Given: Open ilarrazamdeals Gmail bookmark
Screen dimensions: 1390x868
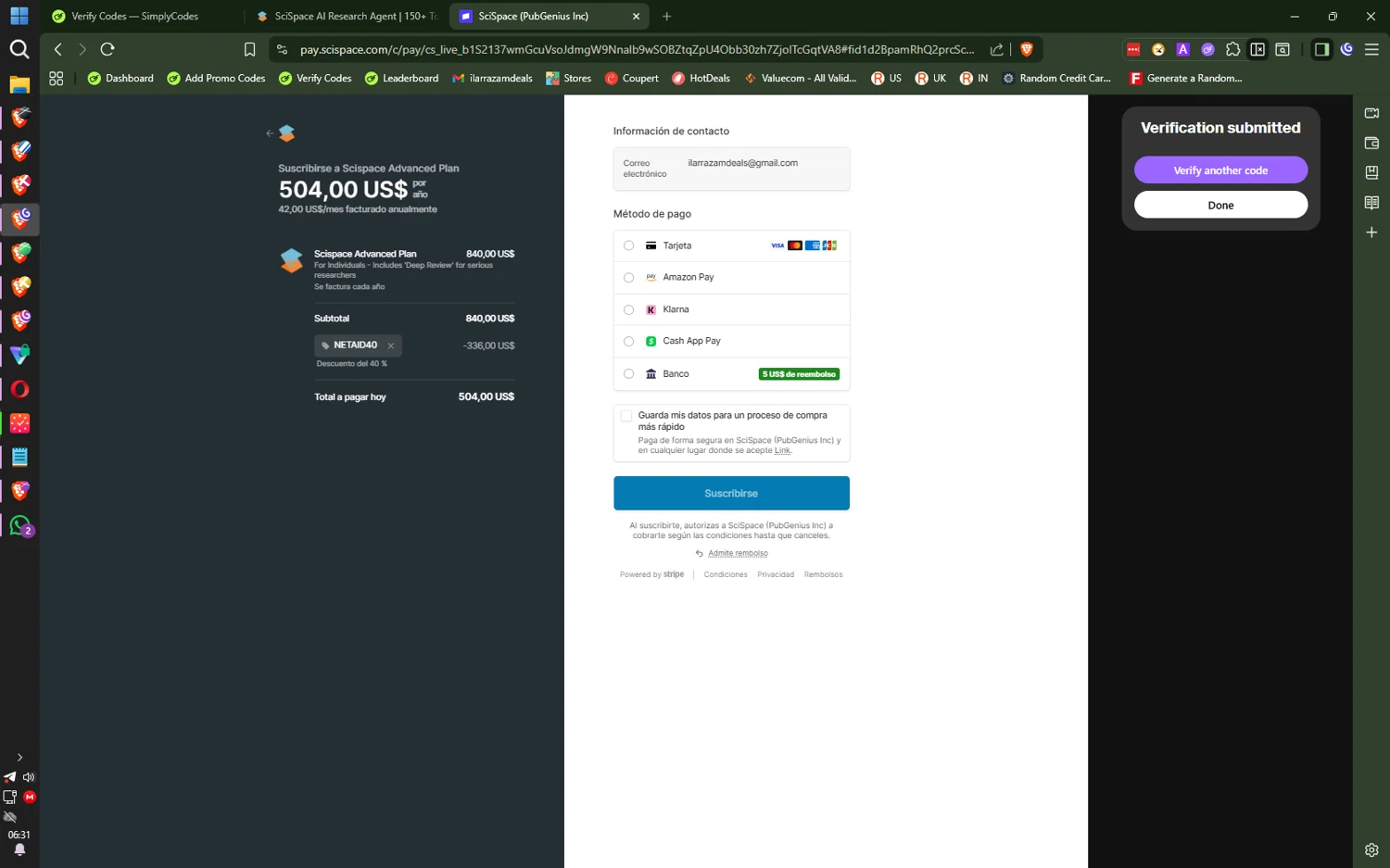Looking at the screenshot, I should pyautogui.click(x=492, y=78).
